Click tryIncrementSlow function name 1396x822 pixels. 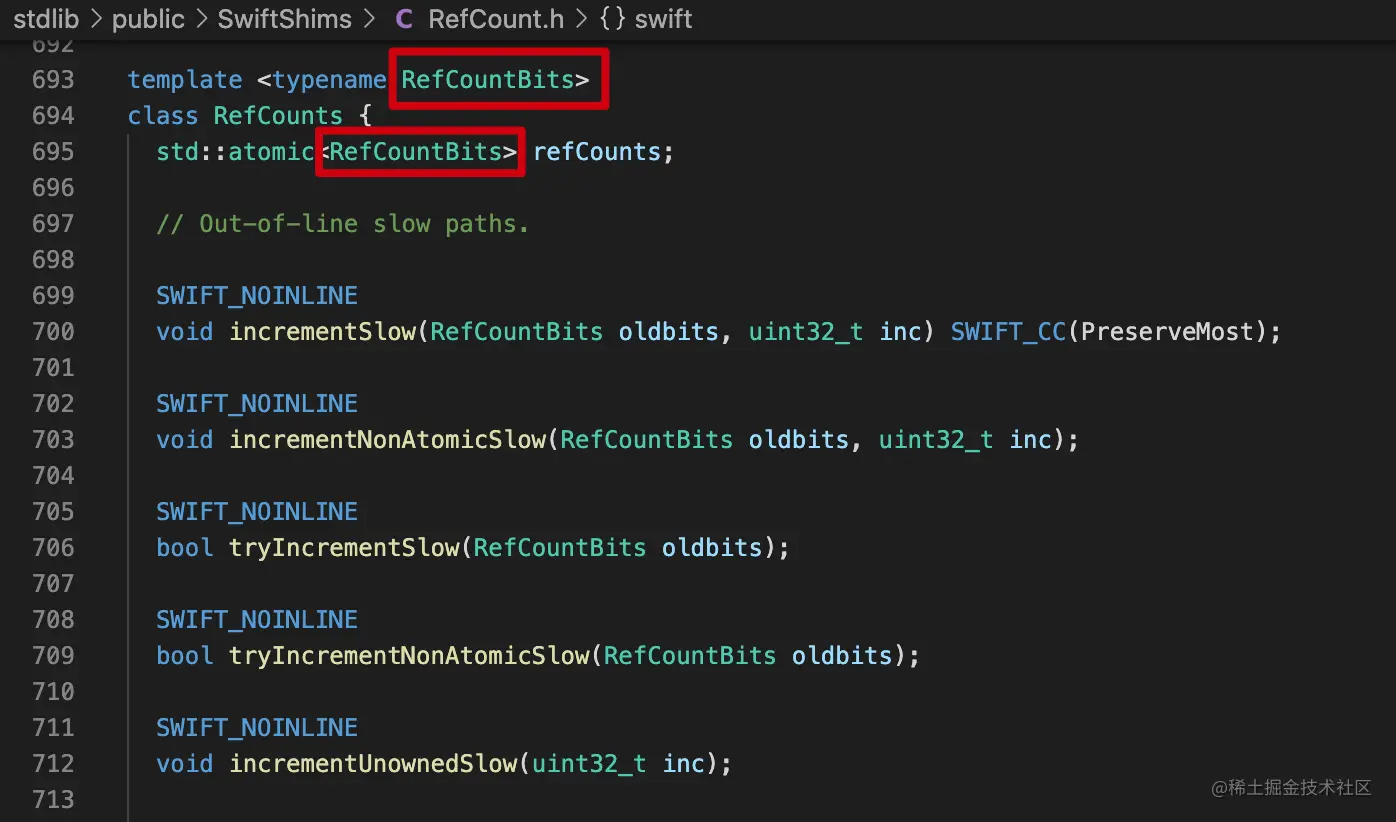tap(344, 548)
